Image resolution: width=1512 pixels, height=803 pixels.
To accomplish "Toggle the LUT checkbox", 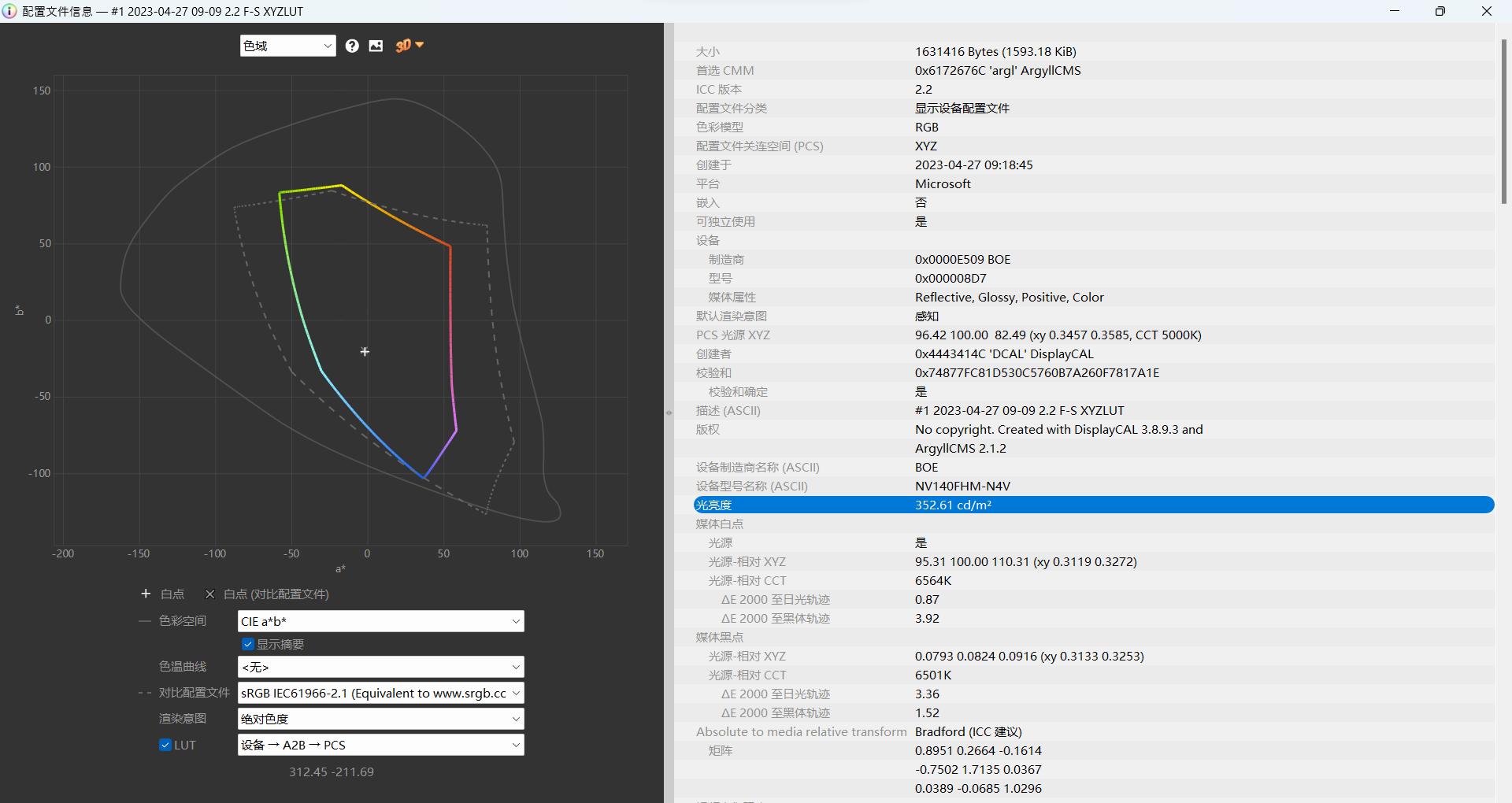I will 165,745.
